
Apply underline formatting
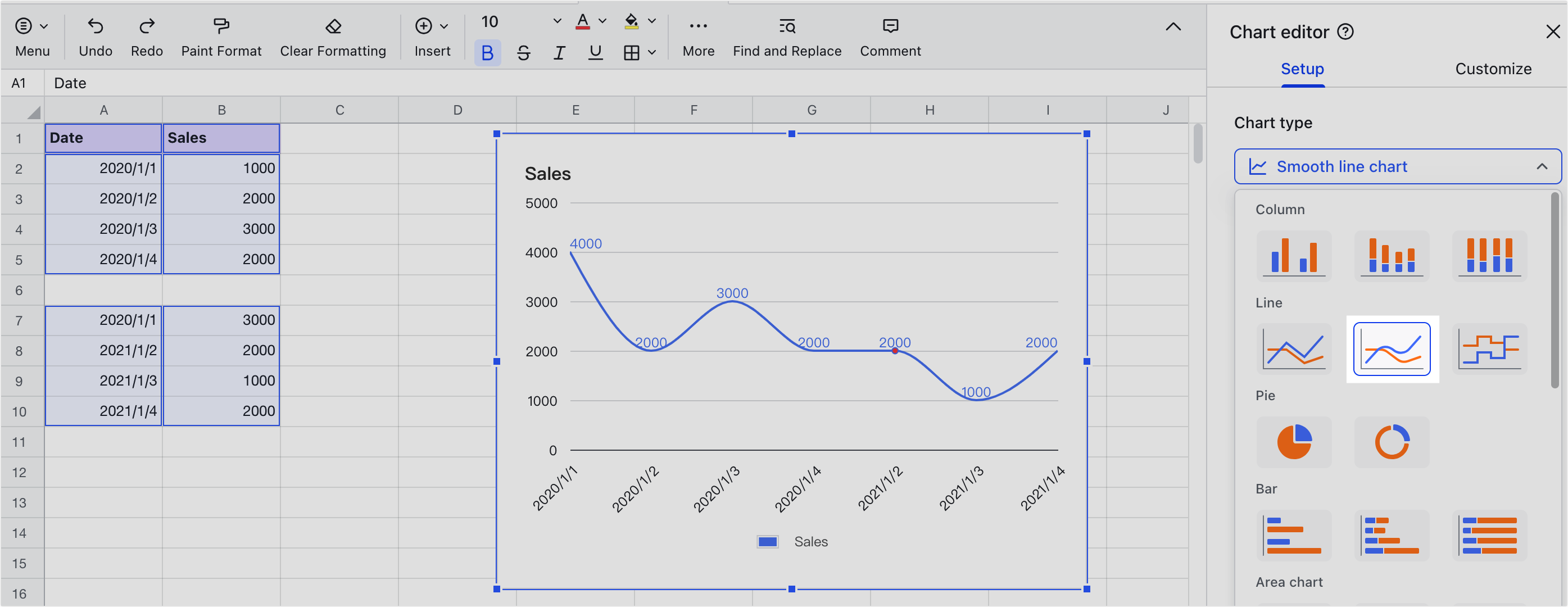coord(594,53)
